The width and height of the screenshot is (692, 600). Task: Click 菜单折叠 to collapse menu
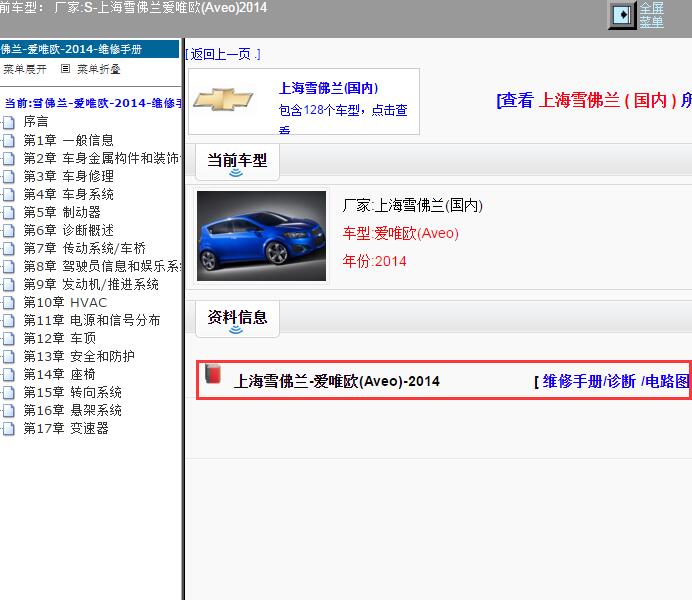pyautogui.click(x=98, y=69)
